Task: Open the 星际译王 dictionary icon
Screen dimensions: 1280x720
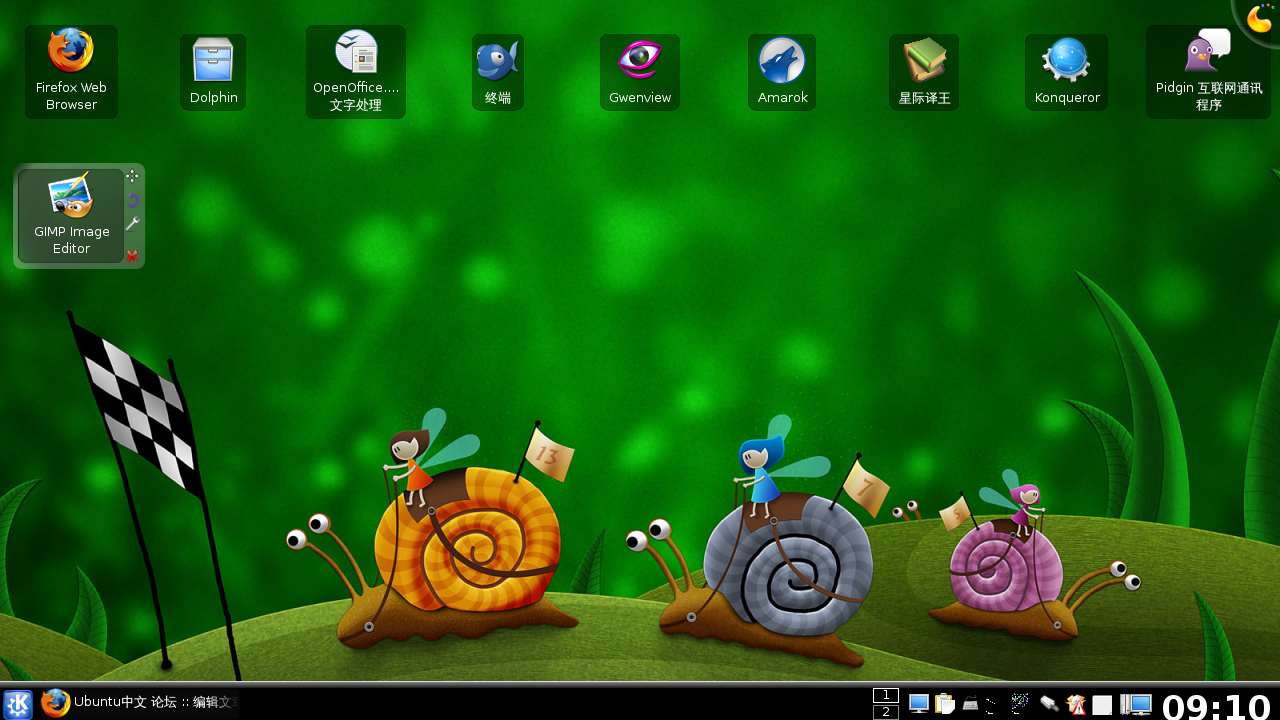Action: tap(924, 72)
